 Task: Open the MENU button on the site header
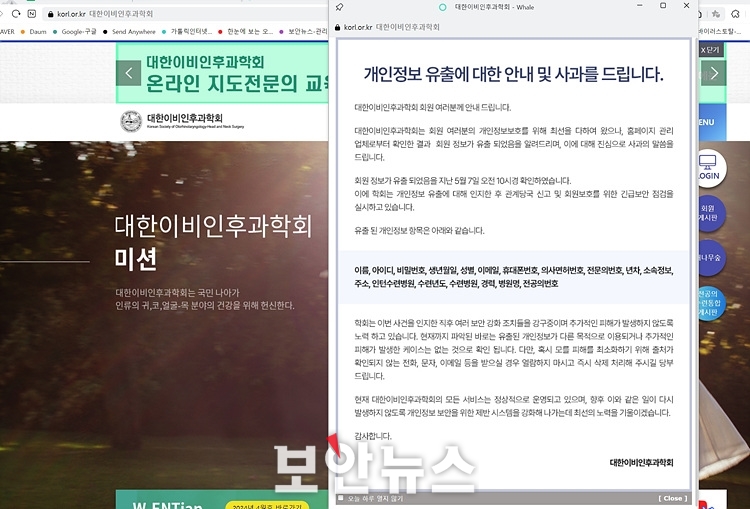pyautogui.click(x=713, y=122)
